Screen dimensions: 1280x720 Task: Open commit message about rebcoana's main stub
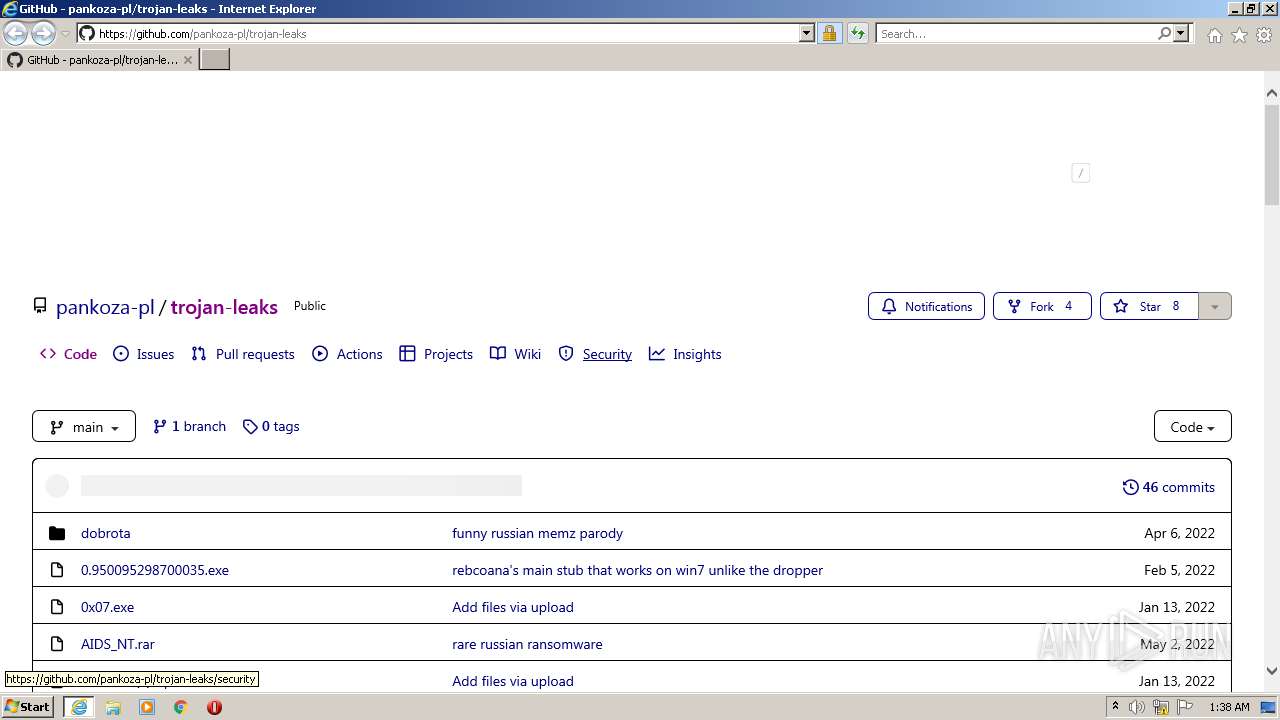[637, 570]
